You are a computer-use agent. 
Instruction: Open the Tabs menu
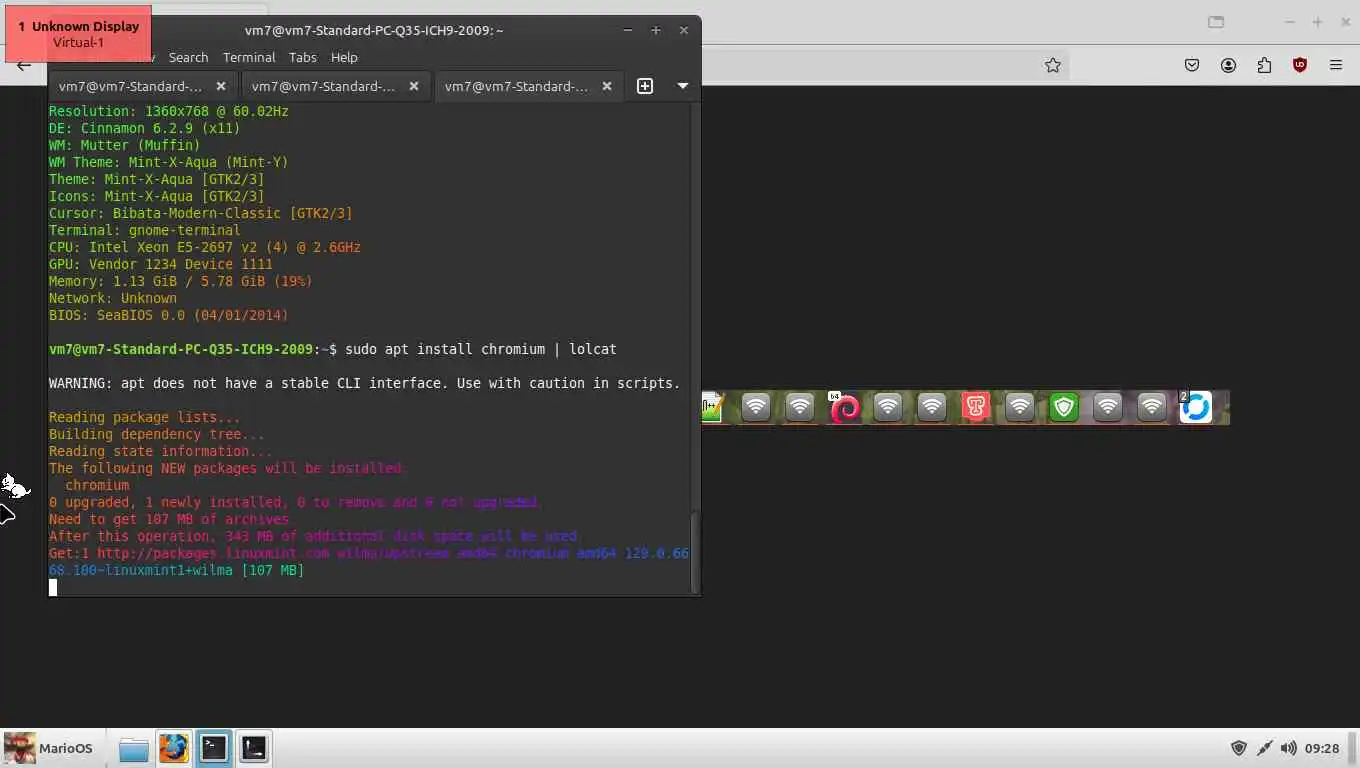point(303,57)
